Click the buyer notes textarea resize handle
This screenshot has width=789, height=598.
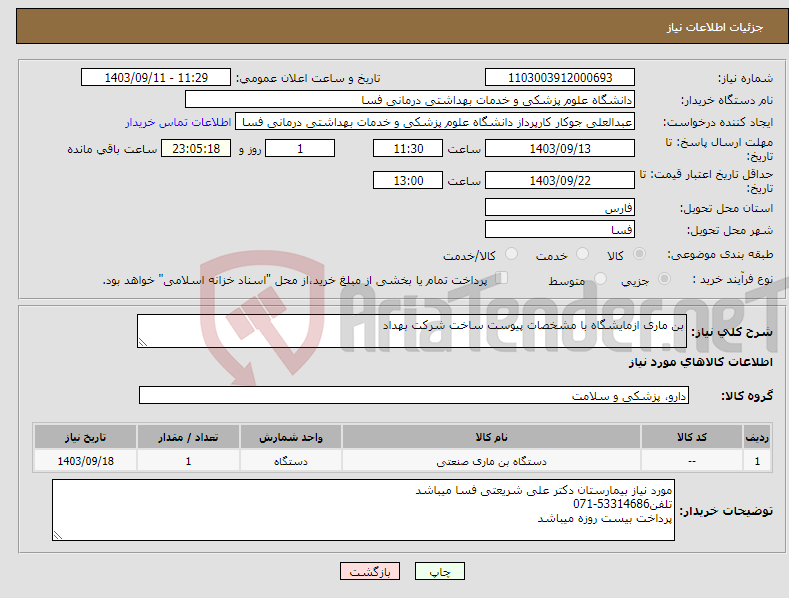pos(58,535)
